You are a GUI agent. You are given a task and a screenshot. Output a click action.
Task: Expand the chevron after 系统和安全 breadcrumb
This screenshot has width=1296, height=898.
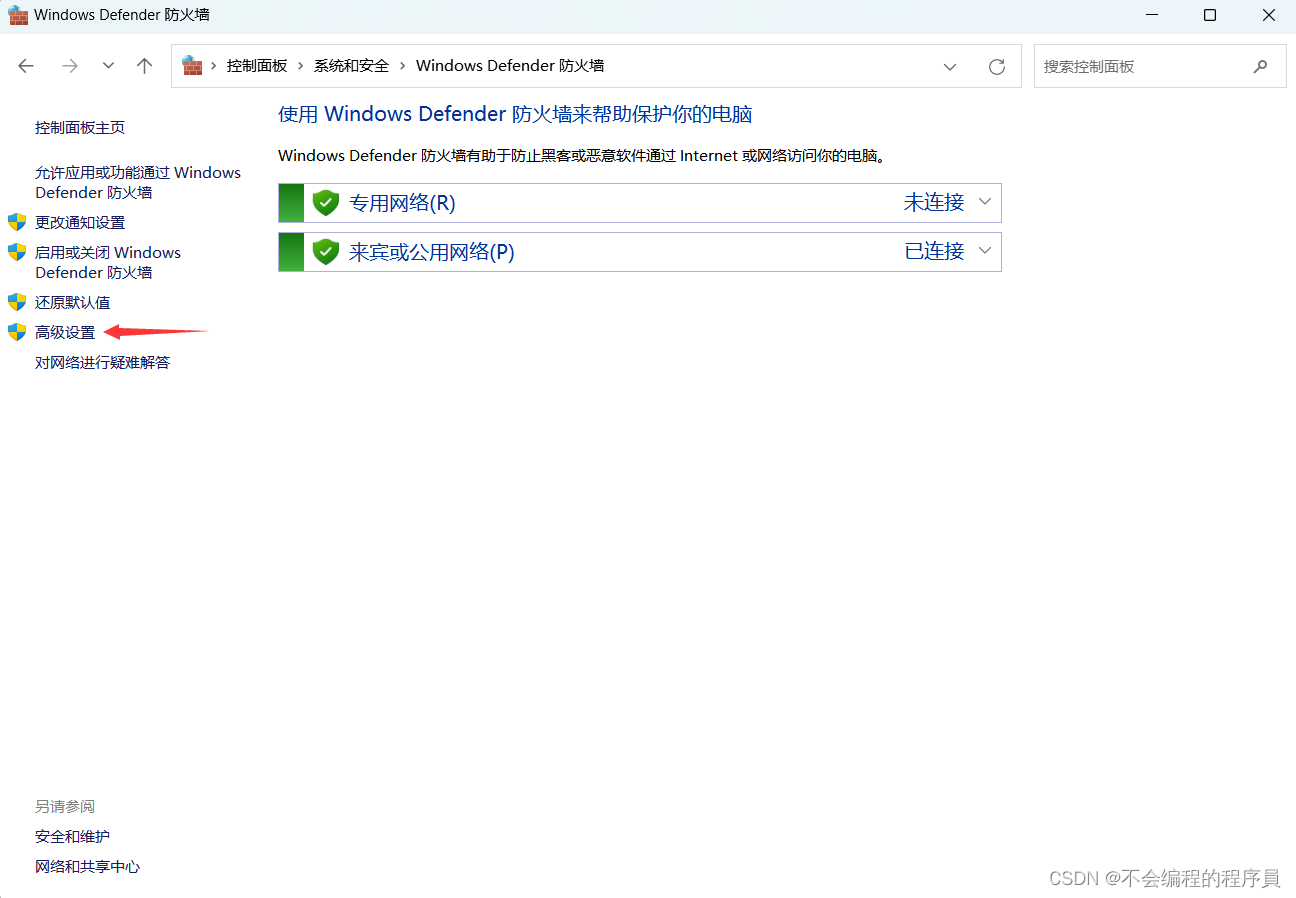pos(403,66)
